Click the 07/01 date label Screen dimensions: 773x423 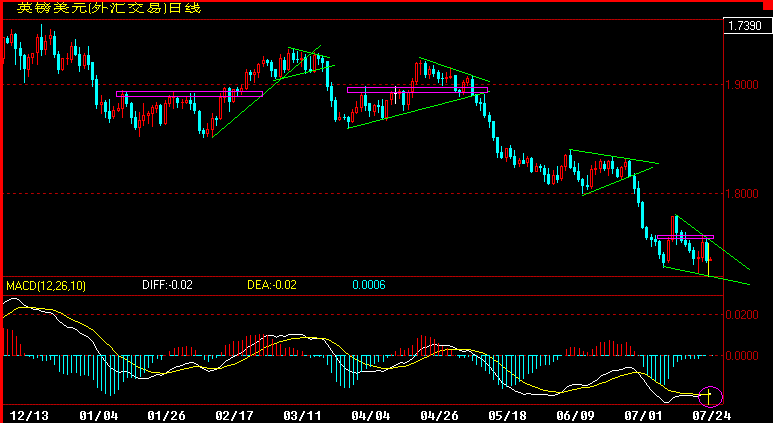point(643,416)
